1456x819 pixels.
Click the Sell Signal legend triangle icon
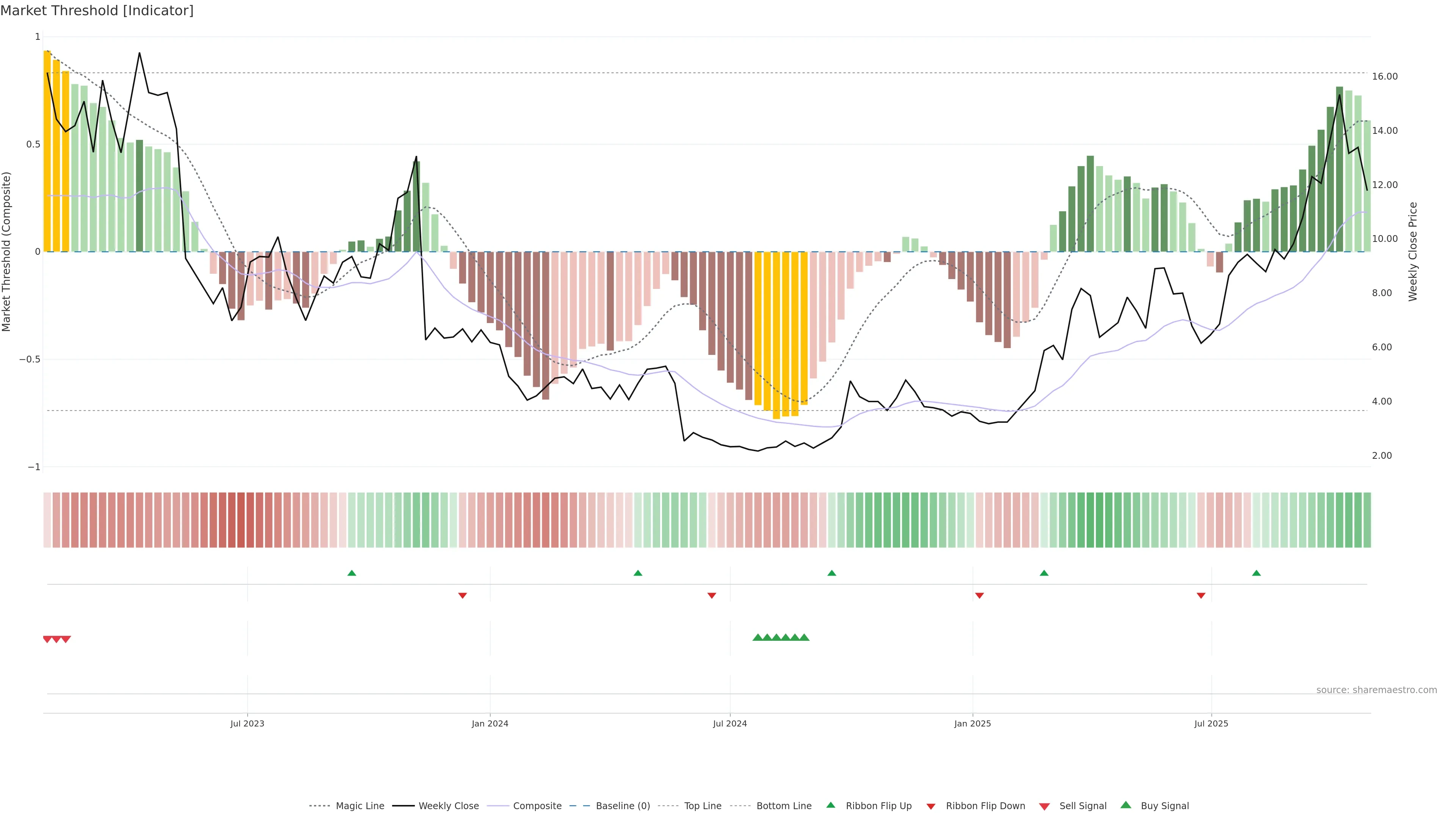point(1044,806)
